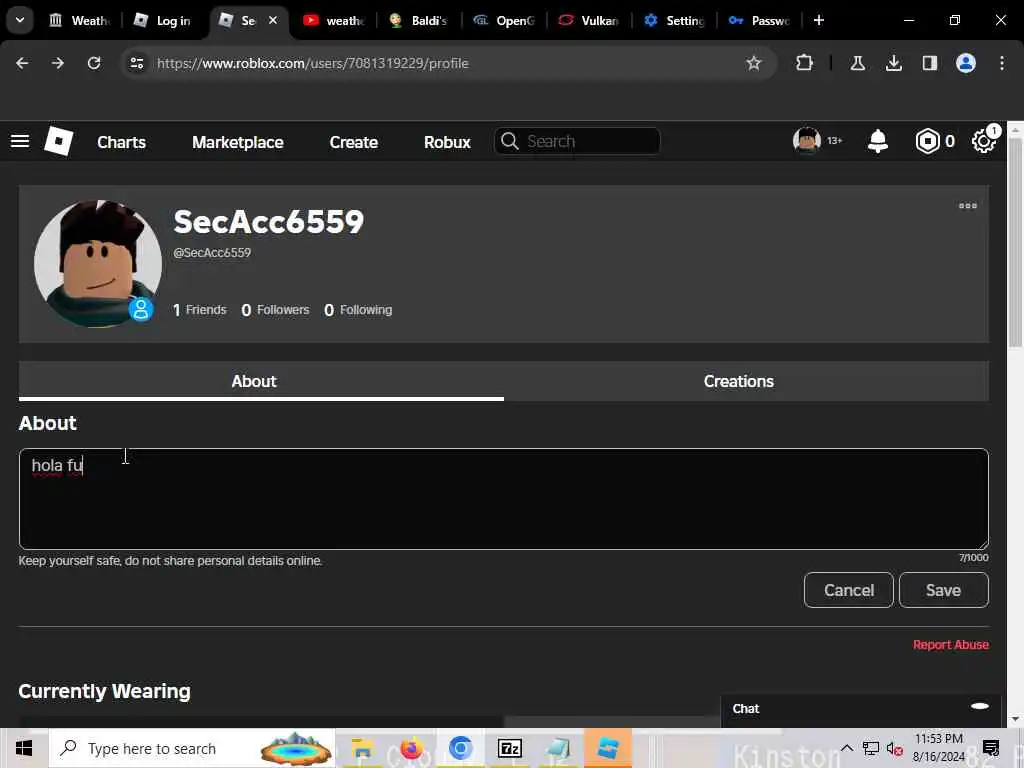Open the Chrome profile avatar
This screenshot has height=768, width=1024.
click(966, 63)
